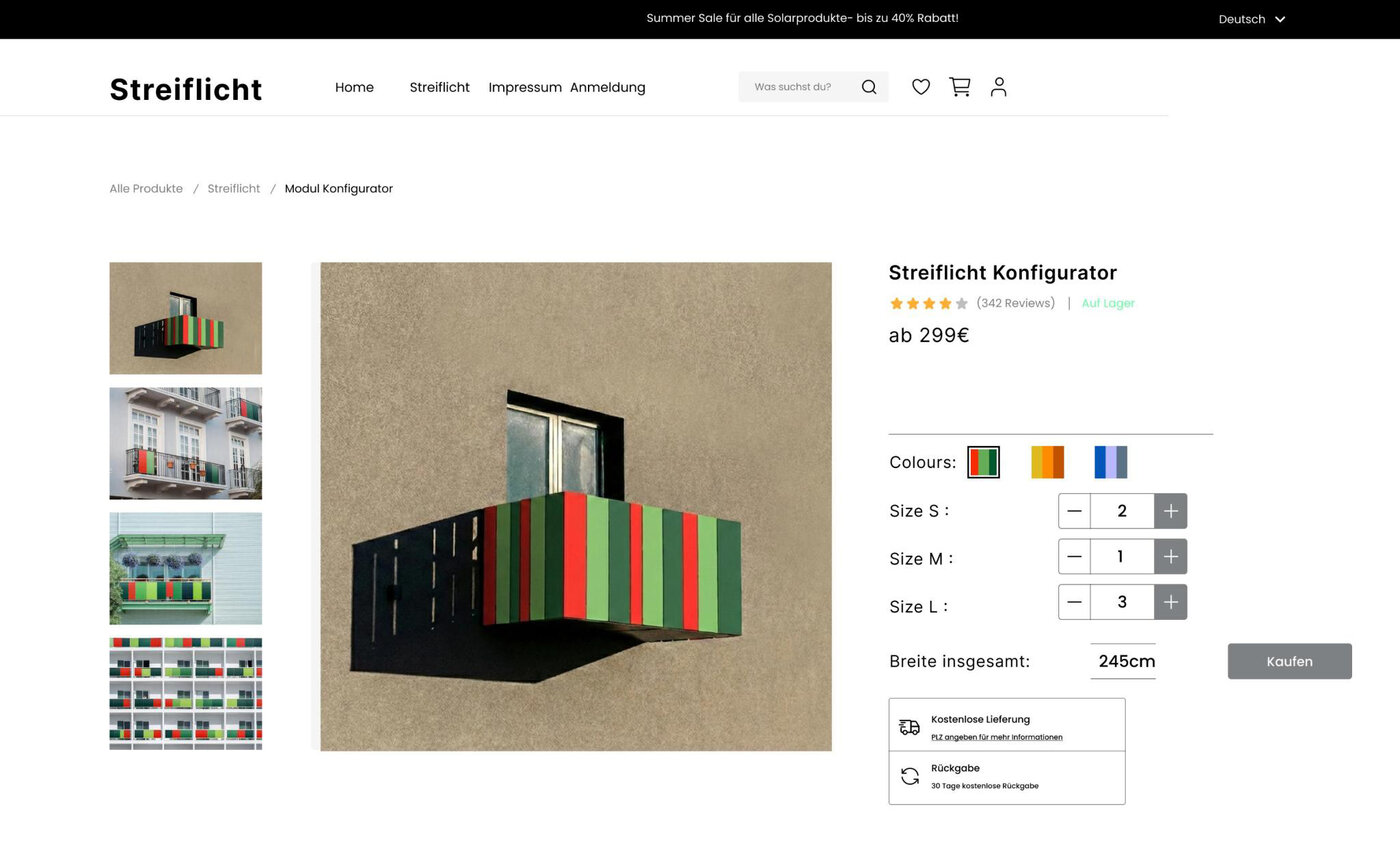Open the Impressum menu item
Screen dimensions: 1400x843
[x=524, y=87]
